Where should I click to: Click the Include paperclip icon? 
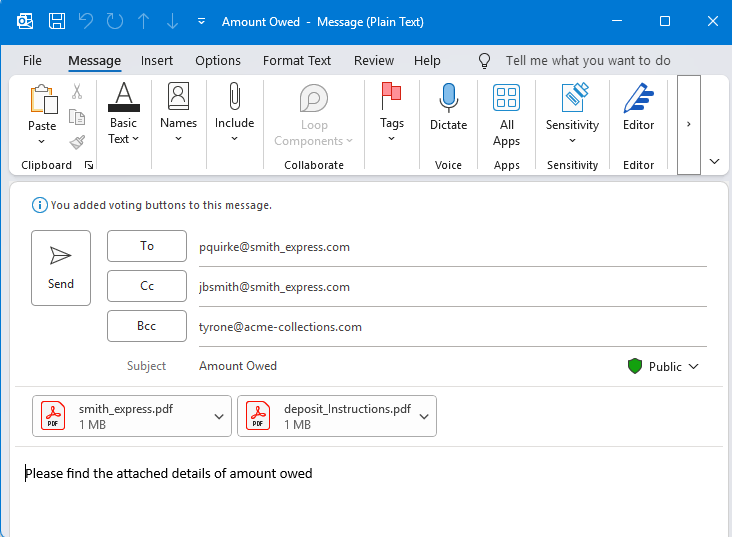coord(234,98)
